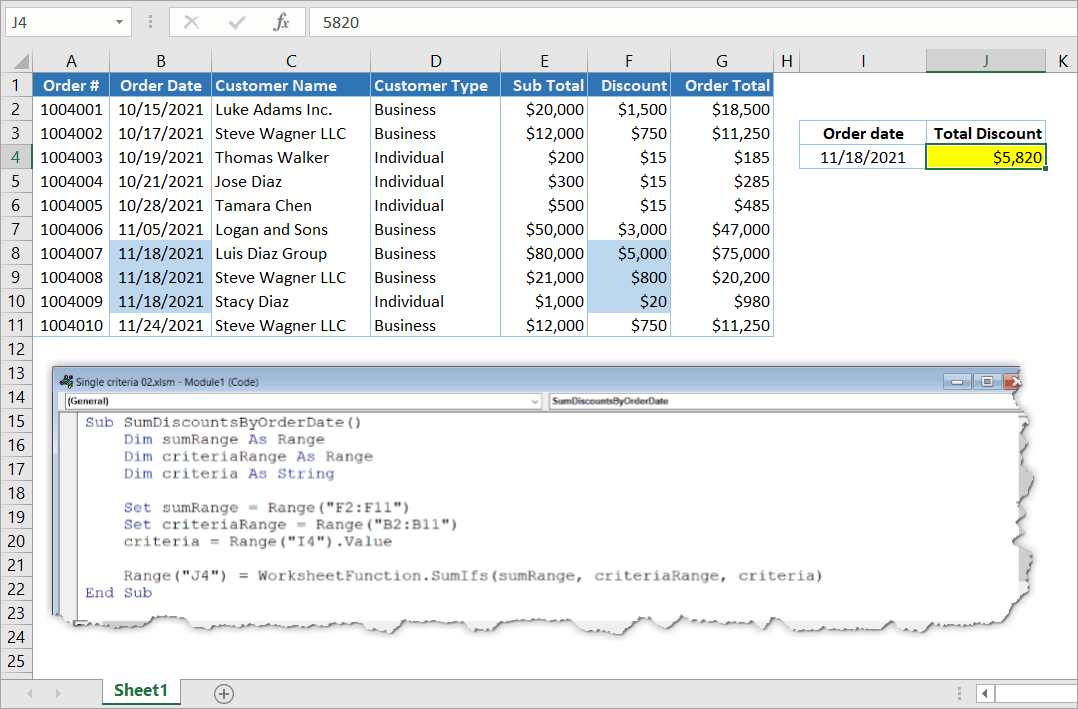Add a new sheet with plus button

tap(224, 693)
